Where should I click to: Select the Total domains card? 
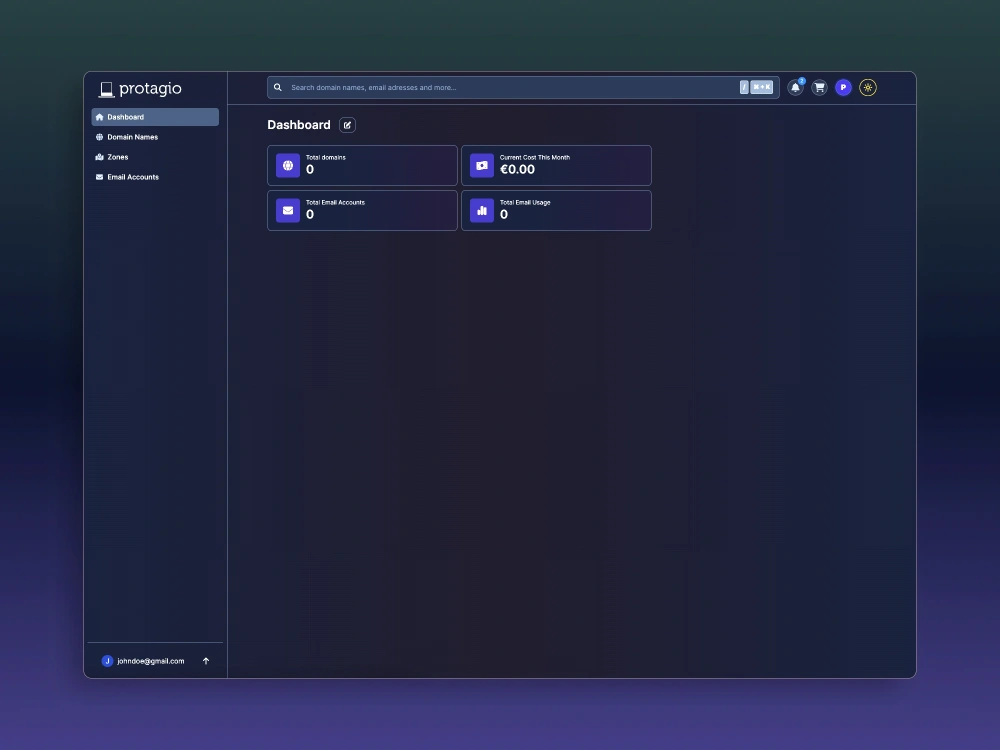coord(362,166)
